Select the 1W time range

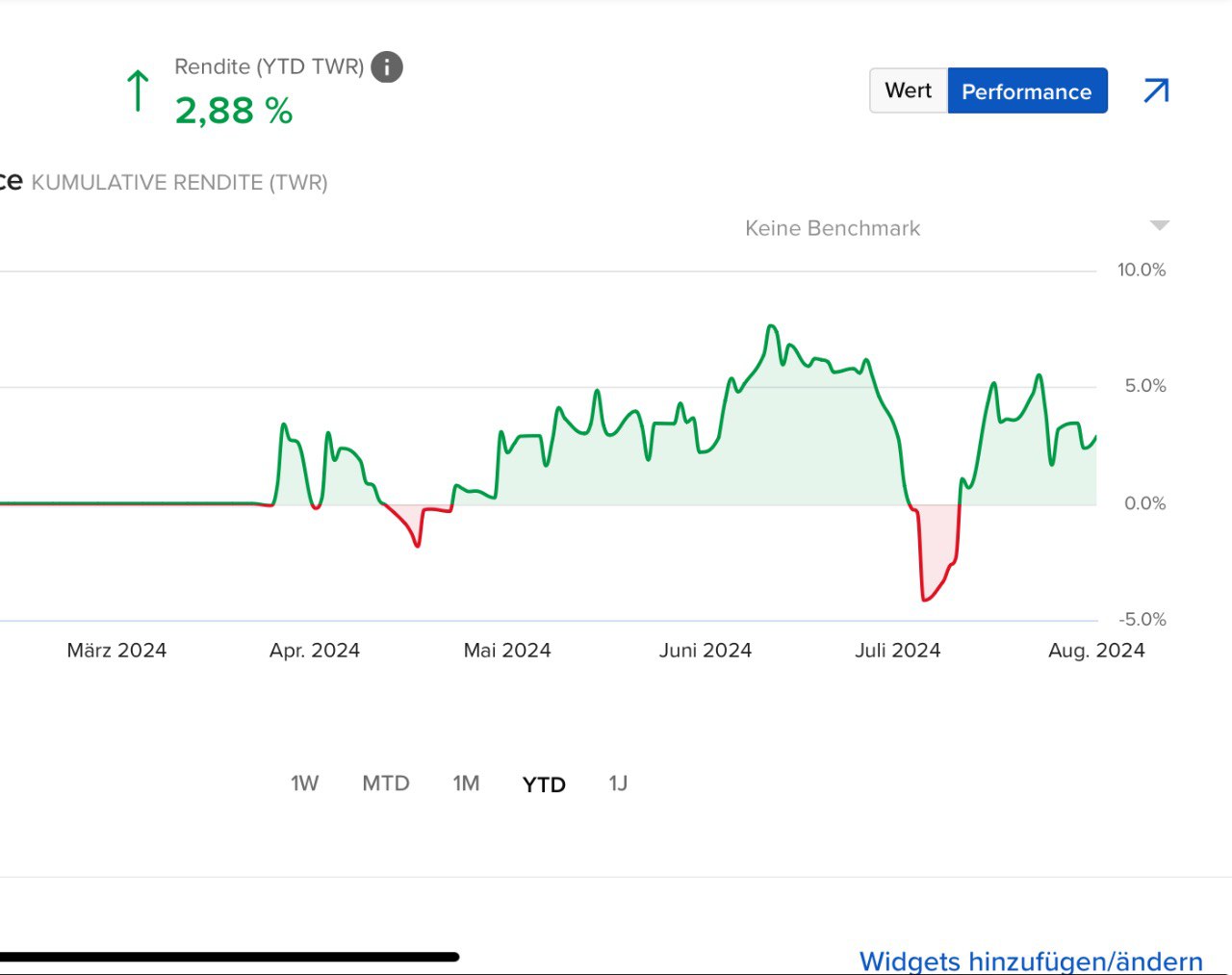pyautogui.click(x=304, y=783)
